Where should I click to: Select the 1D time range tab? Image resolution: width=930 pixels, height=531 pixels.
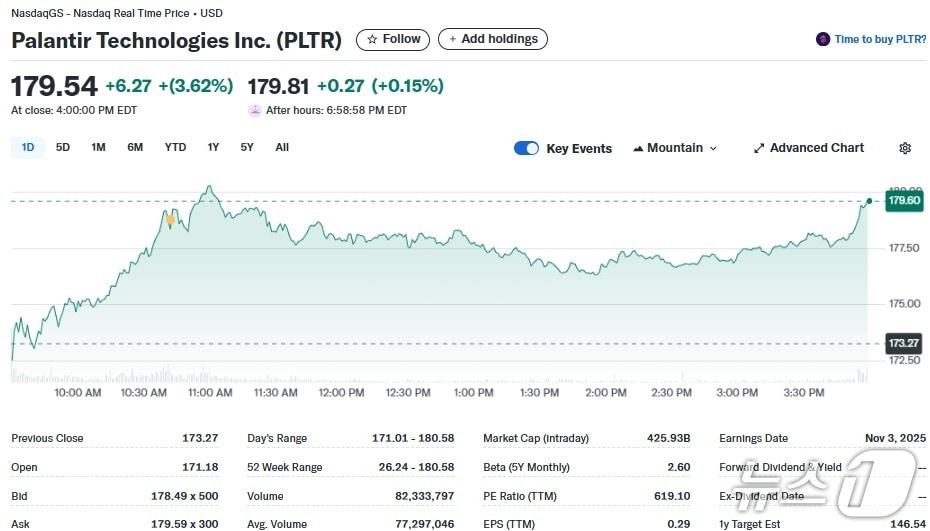28,147
